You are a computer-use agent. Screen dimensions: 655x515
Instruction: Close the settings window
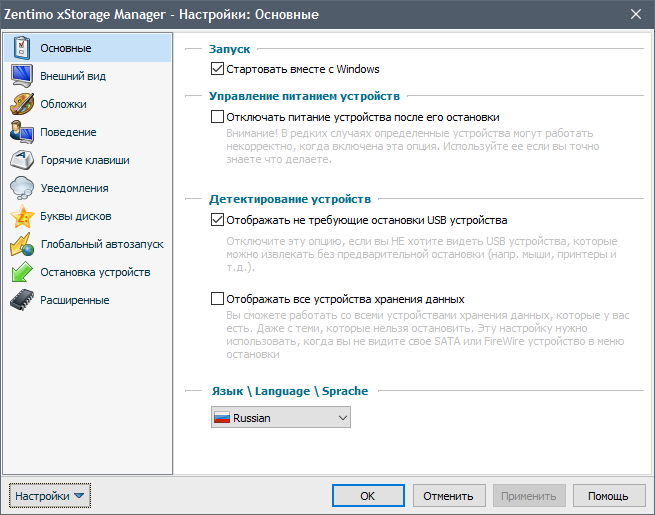(x=636, y=14)
